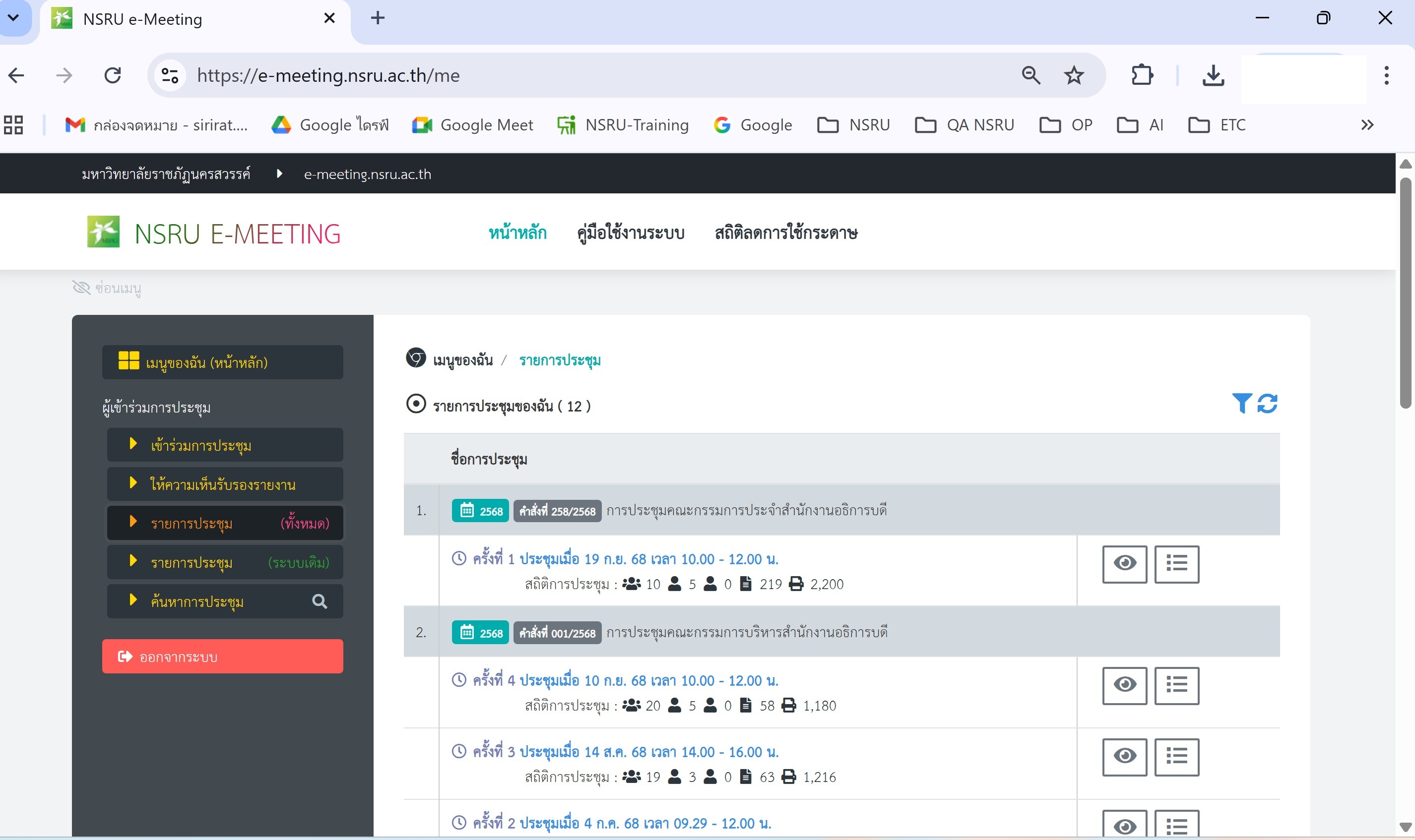The image size is (1415, 840).
Task: Click the browser address bar URL
Action: click(x=328, y=75)
